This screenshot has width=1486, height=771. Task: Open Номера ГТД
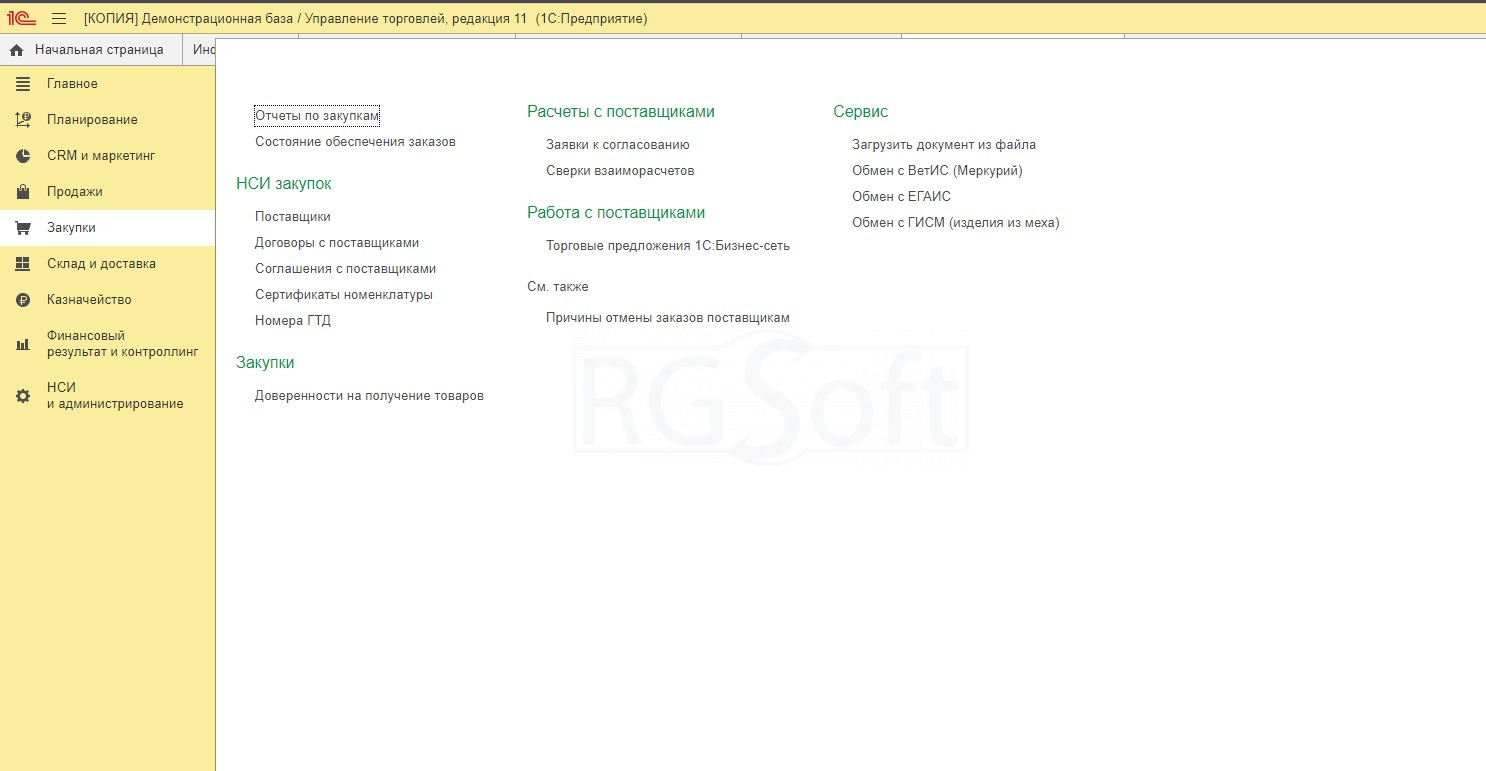pos(293,321)
